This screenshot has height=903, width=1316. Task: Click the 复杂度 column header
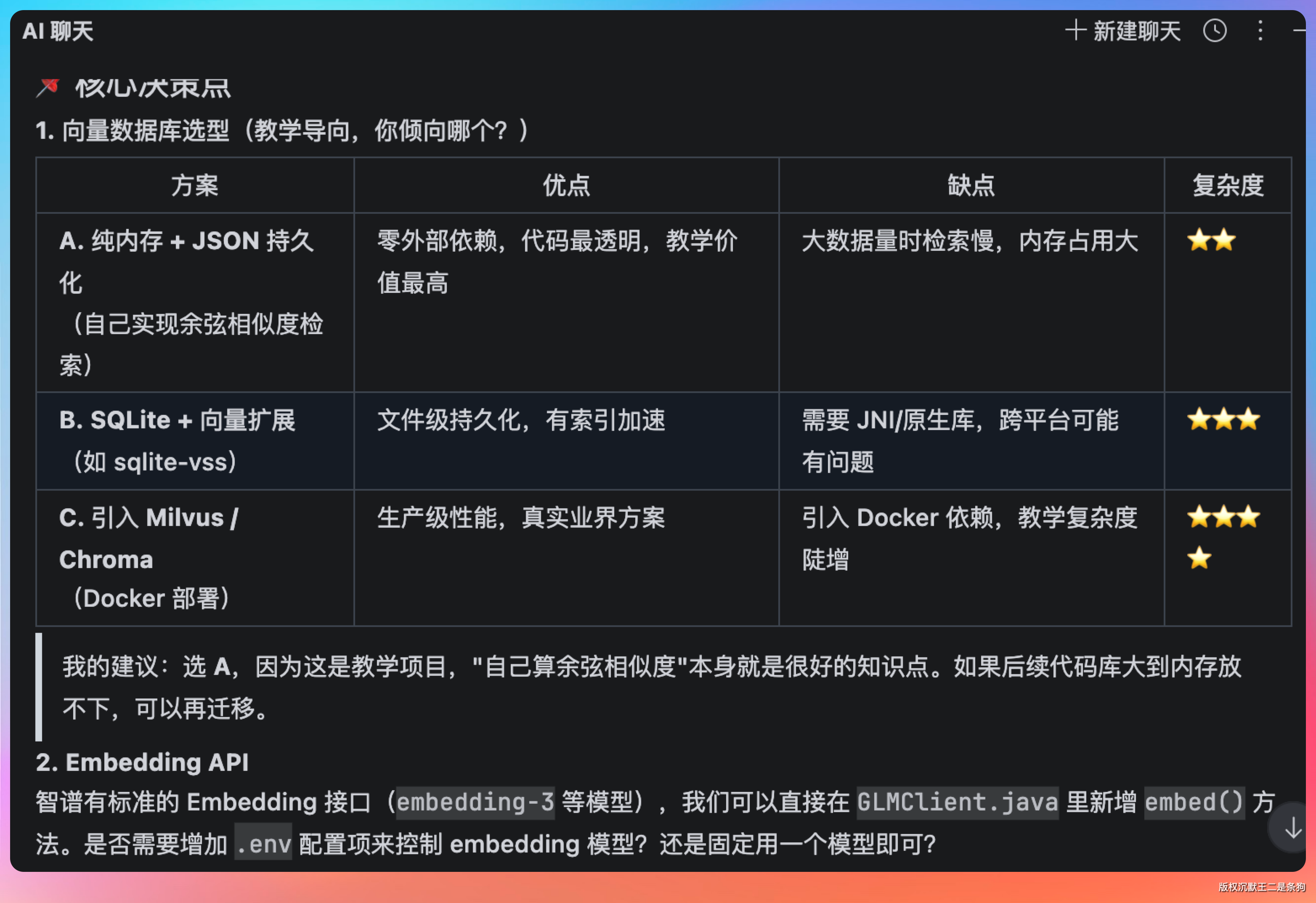click(x=1228, y=185)
